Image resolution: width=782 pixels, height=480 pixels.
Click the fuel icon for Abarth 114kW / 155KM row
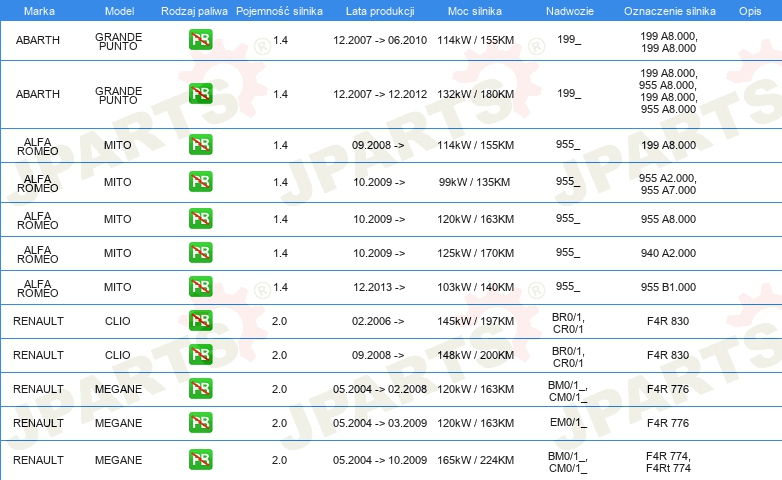click(200, 41)
